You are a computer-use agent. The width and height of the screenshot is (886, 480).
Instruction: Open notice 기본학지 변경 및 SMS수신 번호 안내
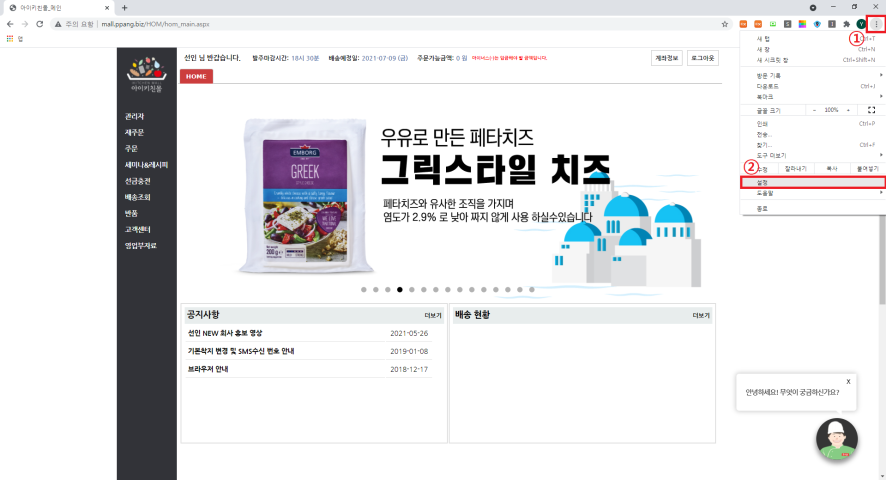(x=241, y=351)
